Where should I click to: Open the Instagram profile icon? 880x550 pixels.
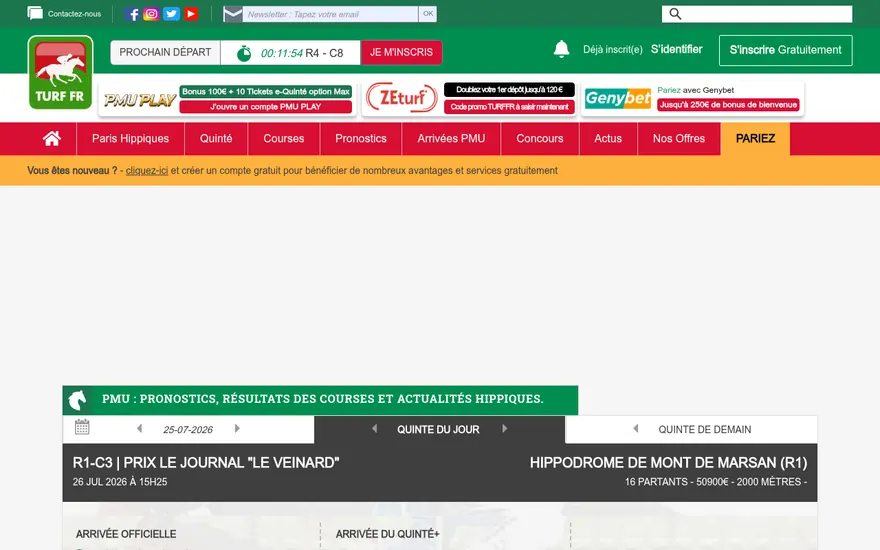tap(151, 14)
